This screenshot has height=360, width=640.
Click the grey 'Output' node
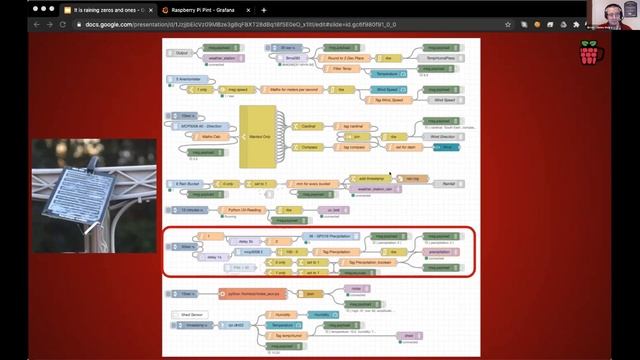(x=180, y=53)
